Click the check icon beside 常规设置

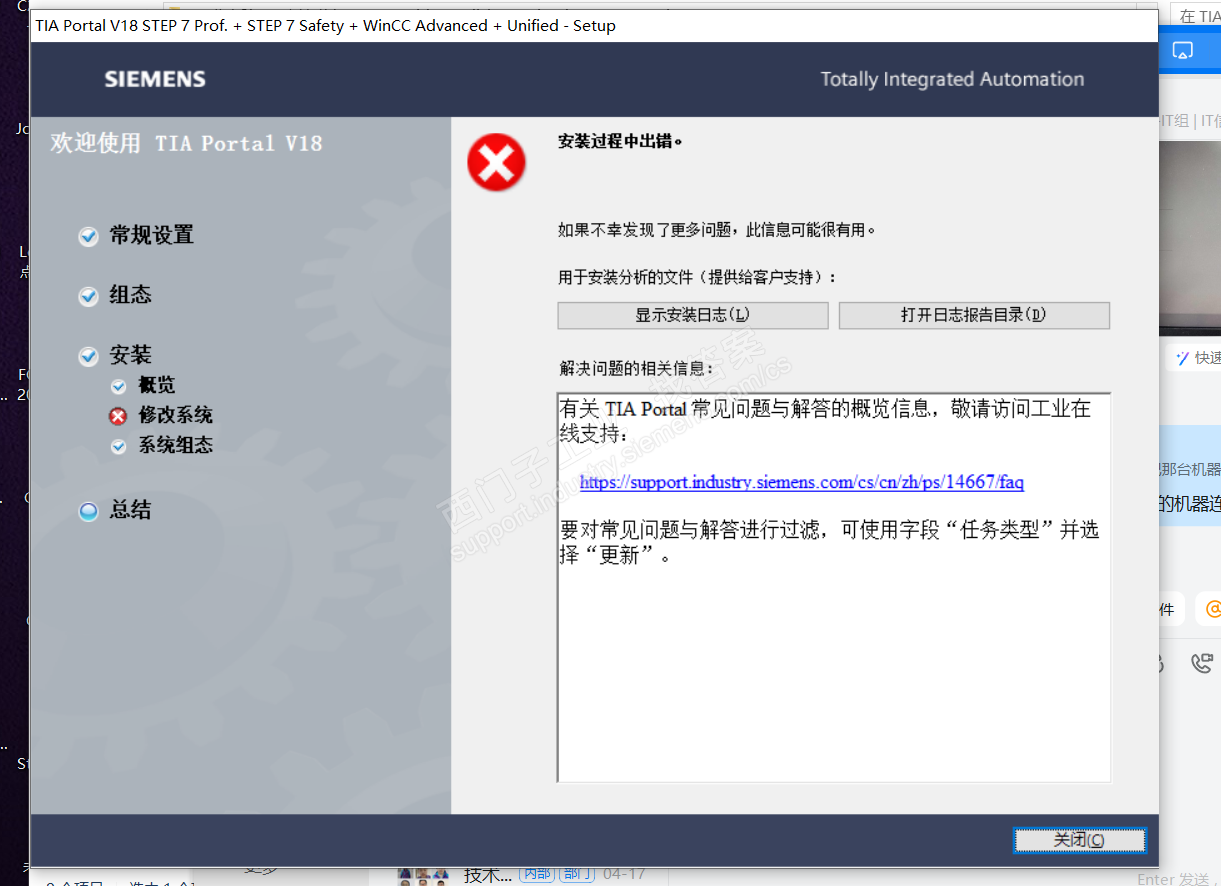point(89,236)
